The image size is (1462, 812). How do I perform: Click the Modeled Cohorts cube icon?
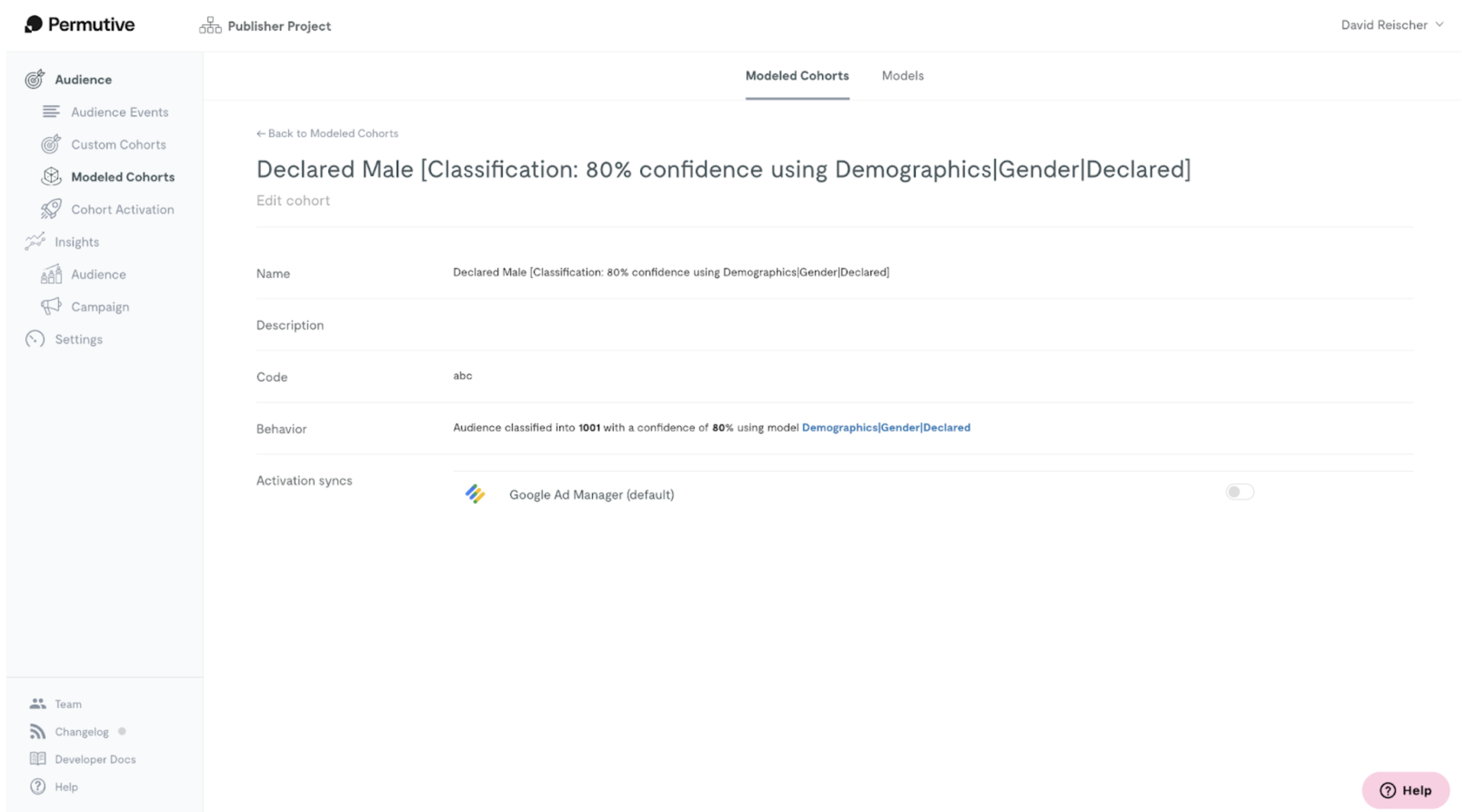click(51, 177)
